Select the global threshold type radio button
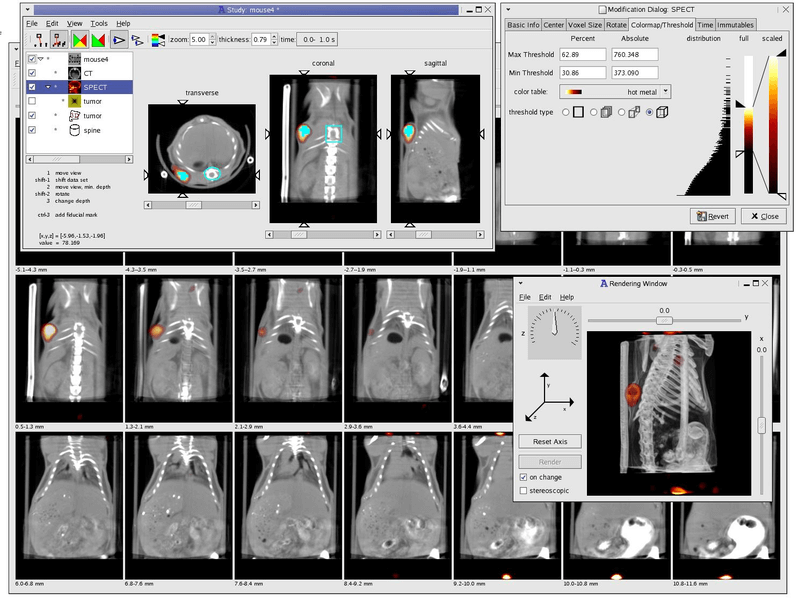Image resolution: width=798 pixels, height=600 pixels. pyautogui.click(x=649, y=112)
